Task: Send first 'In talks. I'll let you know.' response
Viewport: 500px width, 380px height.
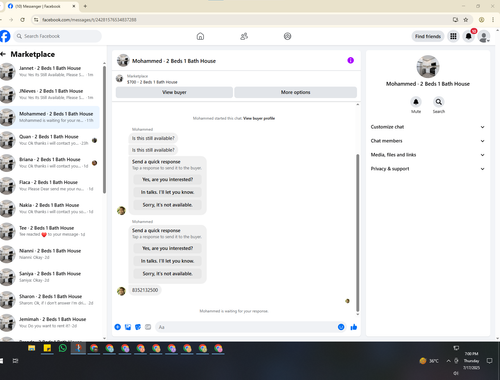Action: pyautogui.click(x=167, y=192)
